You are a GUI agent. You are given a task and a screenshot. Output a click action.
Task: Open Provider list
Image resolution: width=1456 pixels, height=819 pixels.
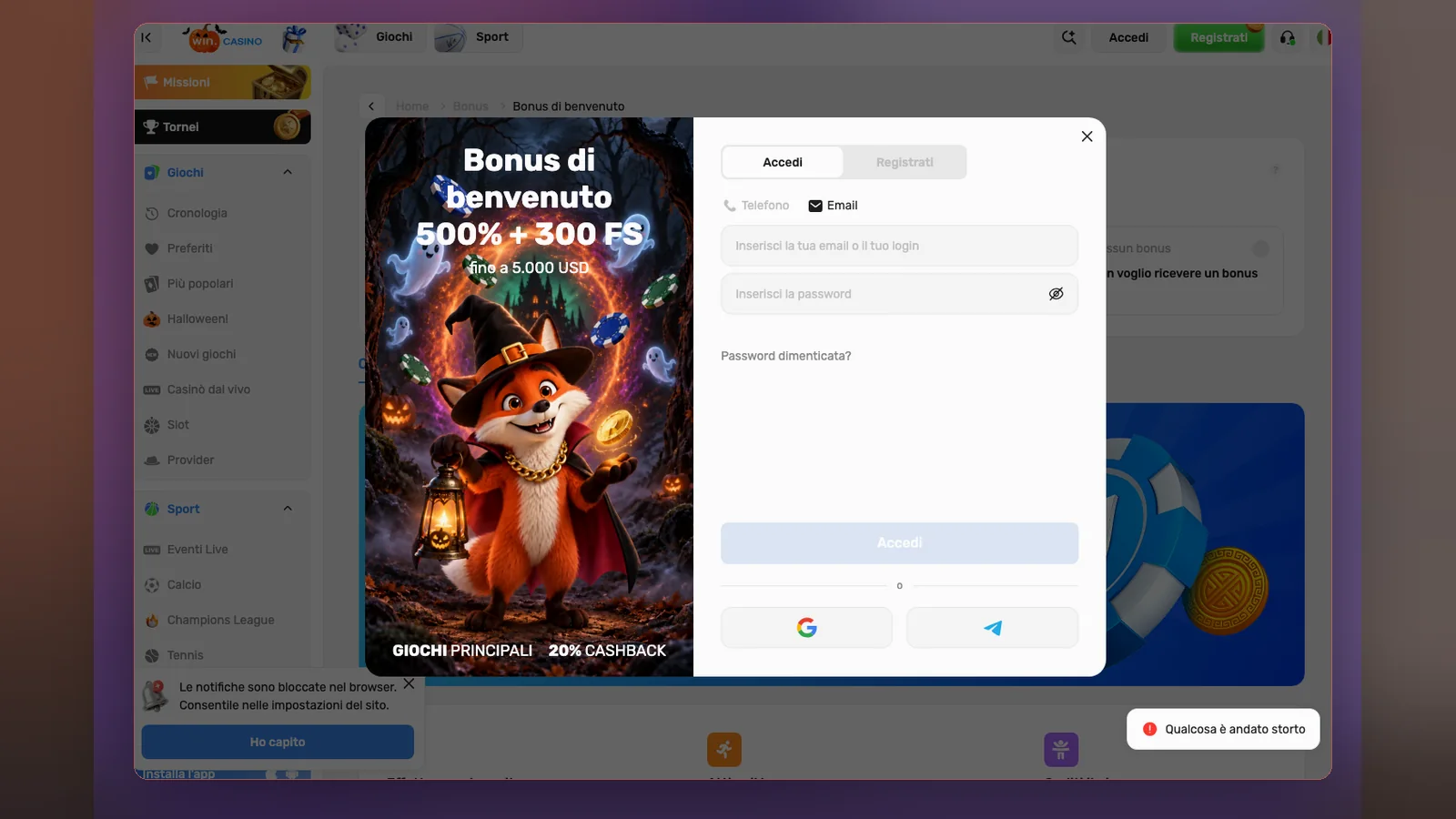coord(191,460)
